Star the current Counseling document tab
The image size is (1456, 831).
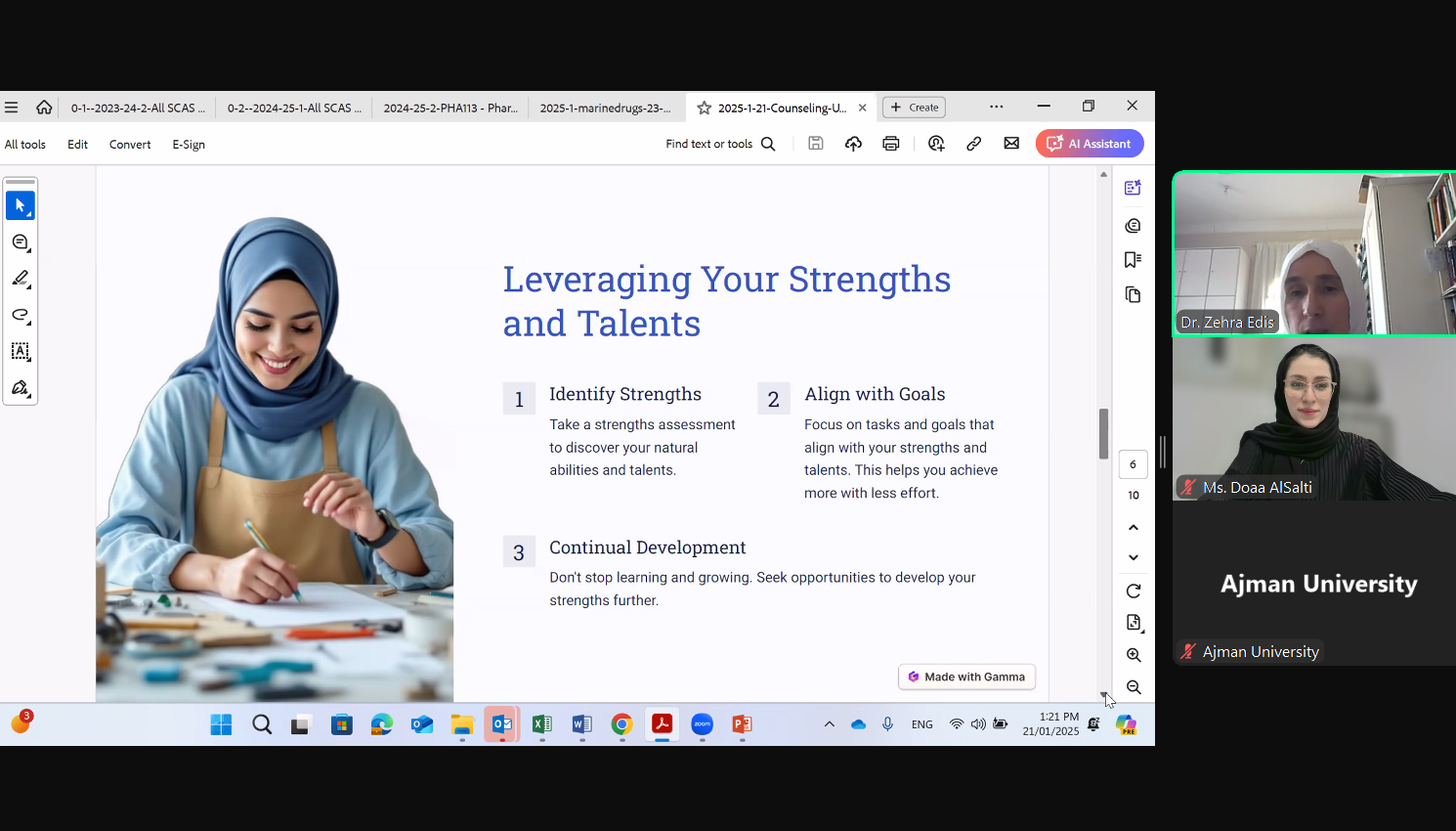[704, 108]
